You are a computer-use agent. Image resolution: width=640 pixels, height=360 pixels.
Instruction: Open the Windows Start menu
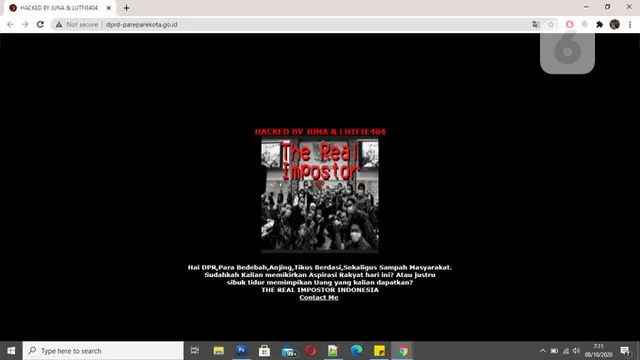point(11,351)
